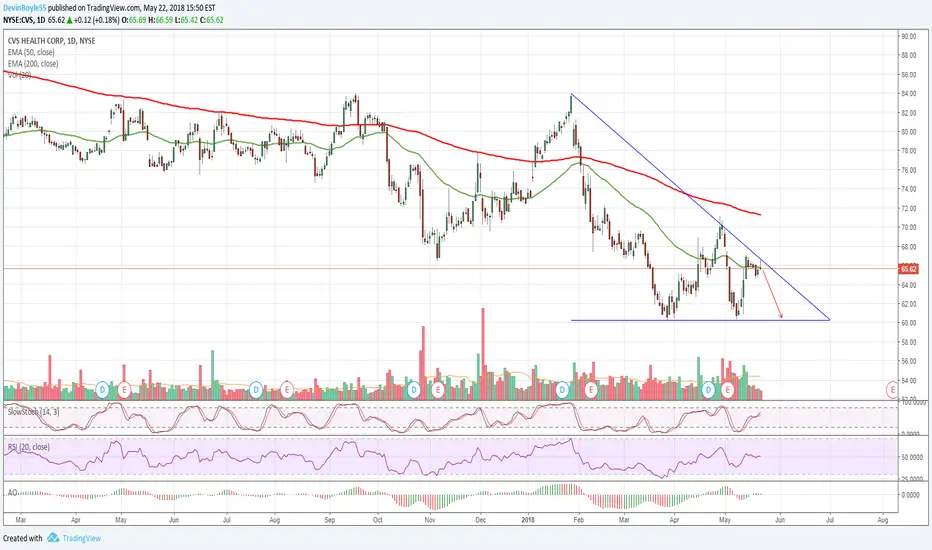Click the late-April 2017 dividend D marker
This screenshot has width=932, height=550.
pyautogui.click(x=102, y=390)
